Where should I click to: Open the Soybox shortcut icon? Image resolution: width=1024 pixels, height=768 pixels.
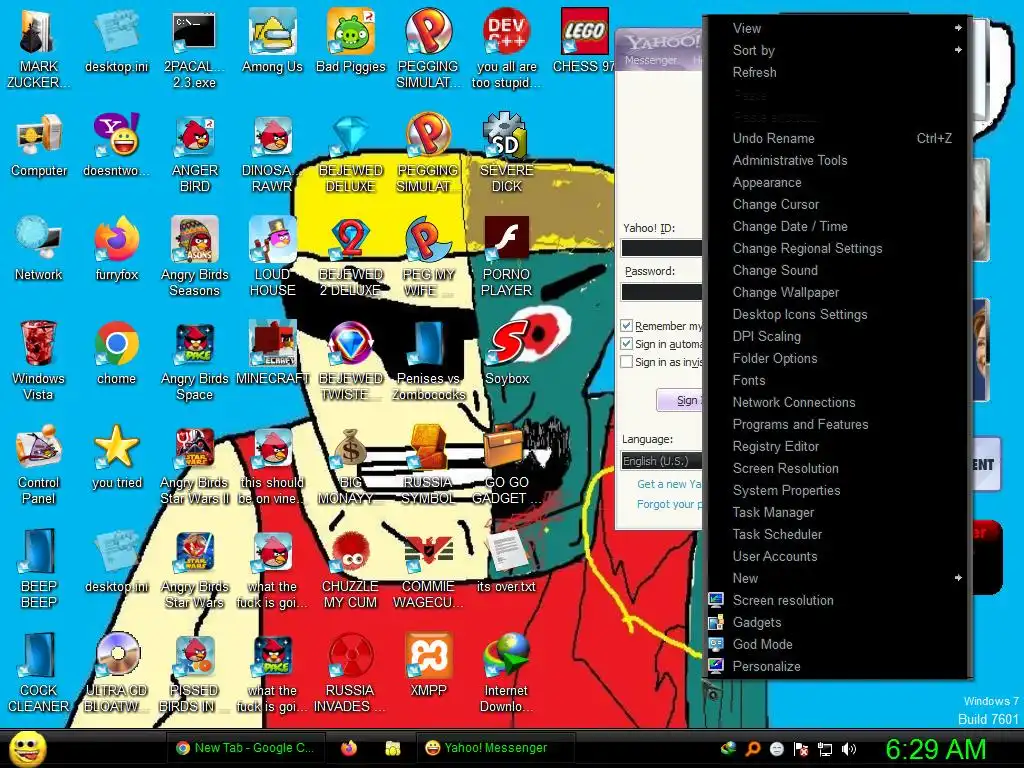click(507, 353)
